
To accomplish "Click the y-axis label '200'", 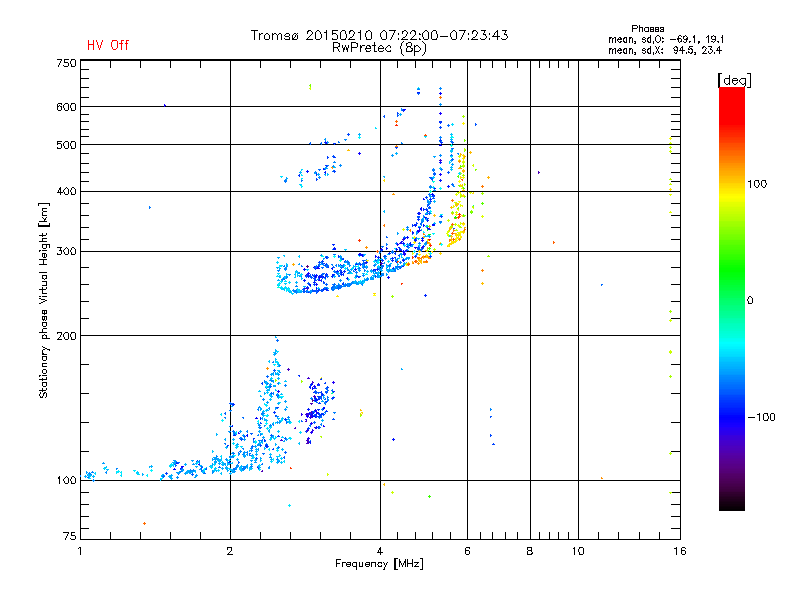I will 66,336.
